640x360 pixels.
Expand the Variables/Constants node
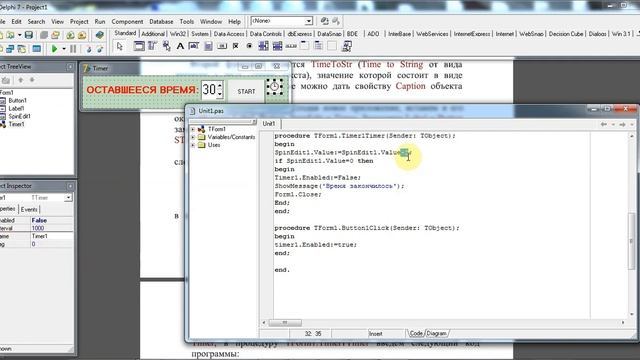[193, 137]
